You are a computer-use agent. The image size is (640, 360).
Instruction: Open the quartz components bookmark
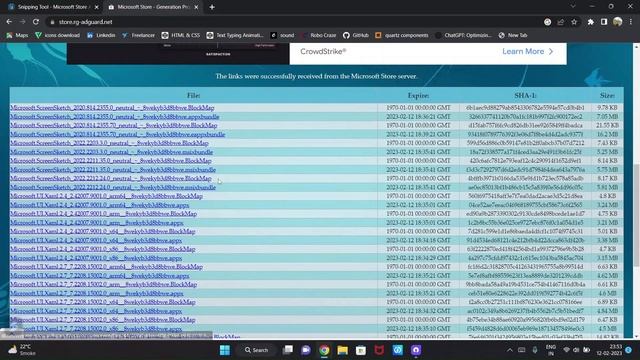pos(402,35)
